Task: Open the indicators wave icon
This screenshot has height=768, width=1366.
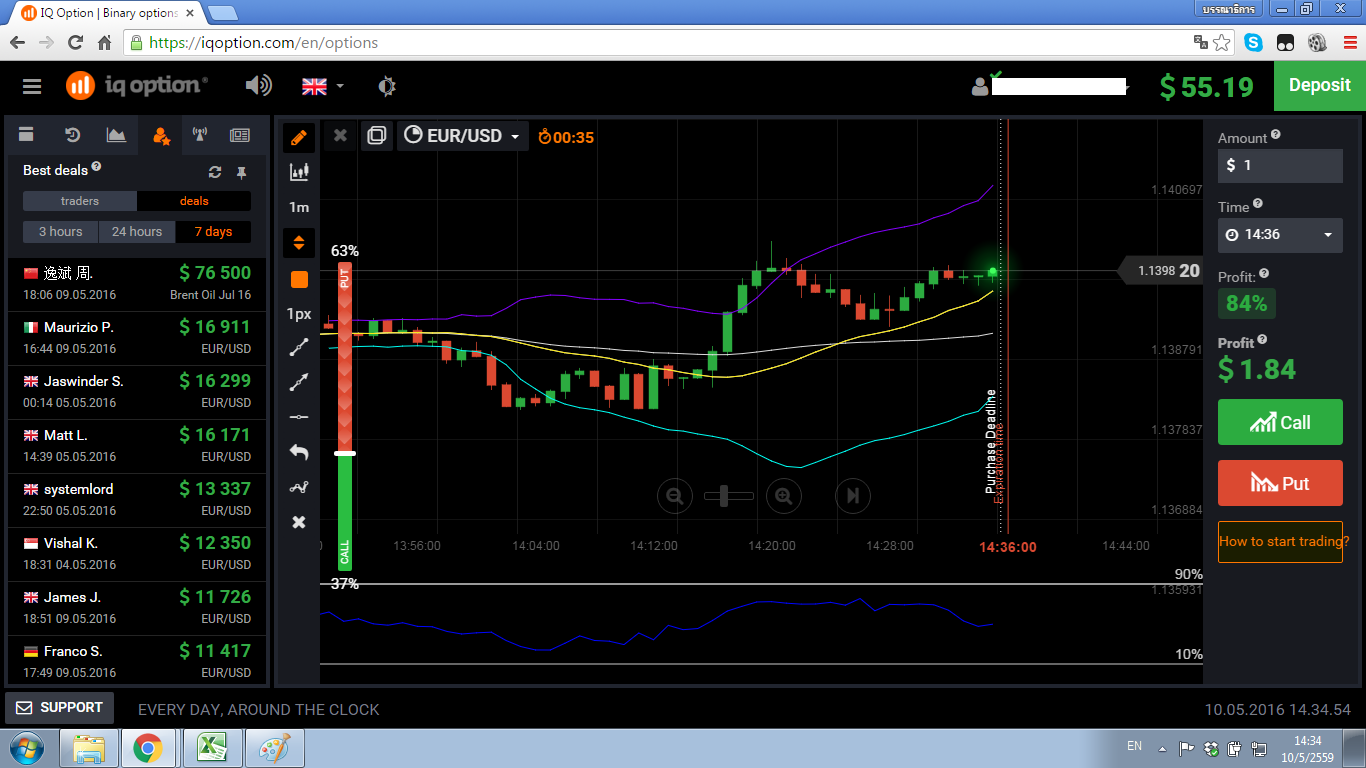Action: click(x=298, y=487)
